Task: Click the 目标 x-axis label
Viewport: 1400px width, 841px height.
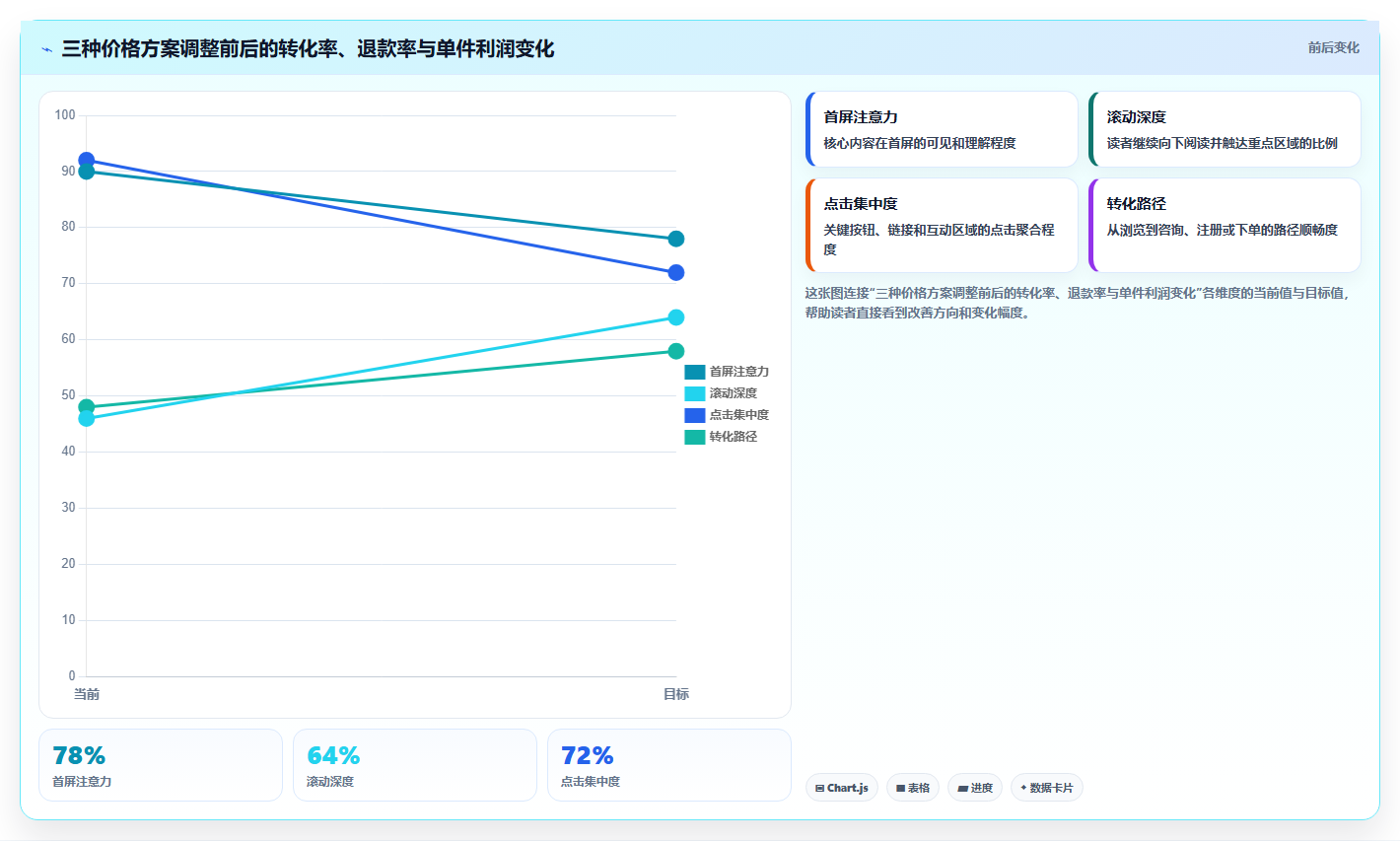Action: (676, 694)
